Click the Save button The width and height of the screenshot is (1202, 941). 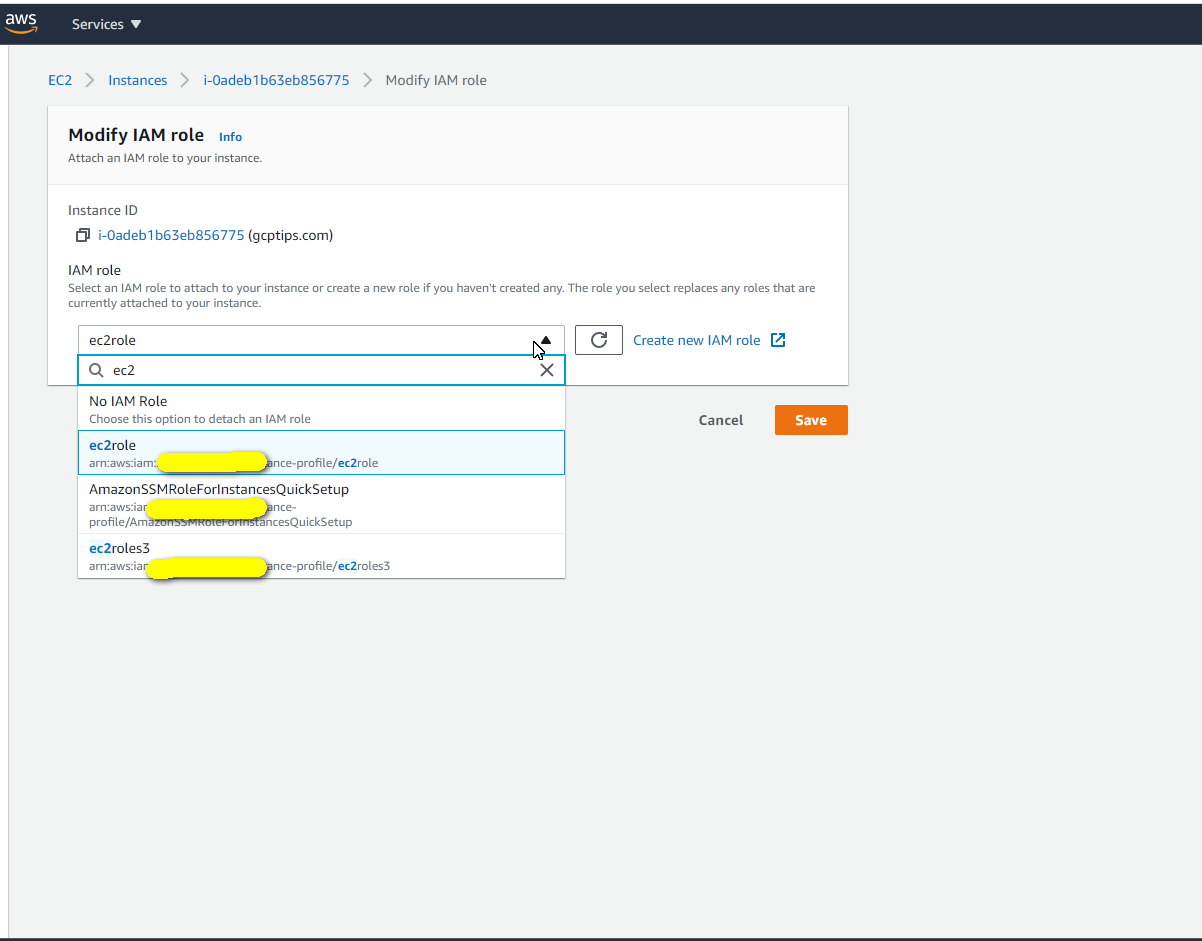tap(810, 420)
